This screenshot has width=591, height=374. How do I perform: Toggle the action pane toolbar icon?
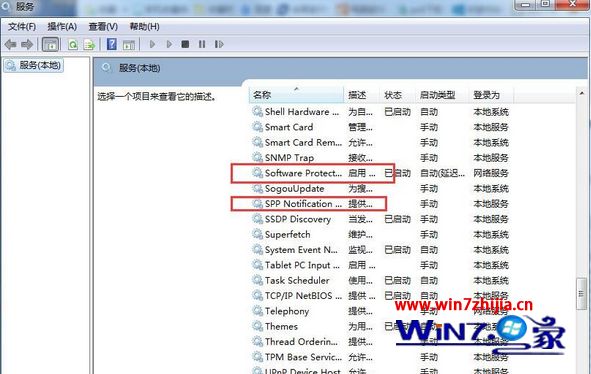(129, 45)
